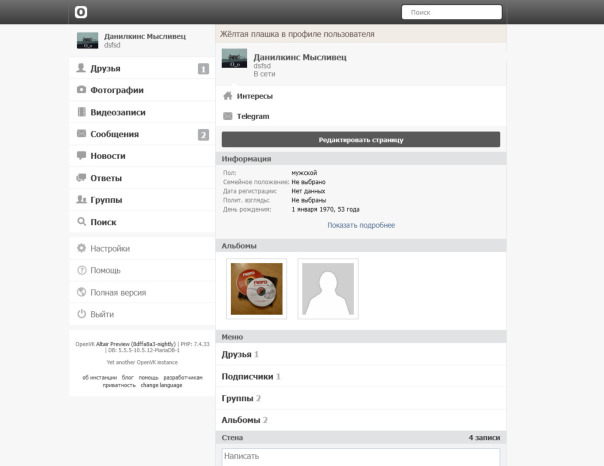The height and width of the screenshot is (466, 604).
Task: Open the Telegram contact row
Action: pyautogui.click(x=252, y=116)
